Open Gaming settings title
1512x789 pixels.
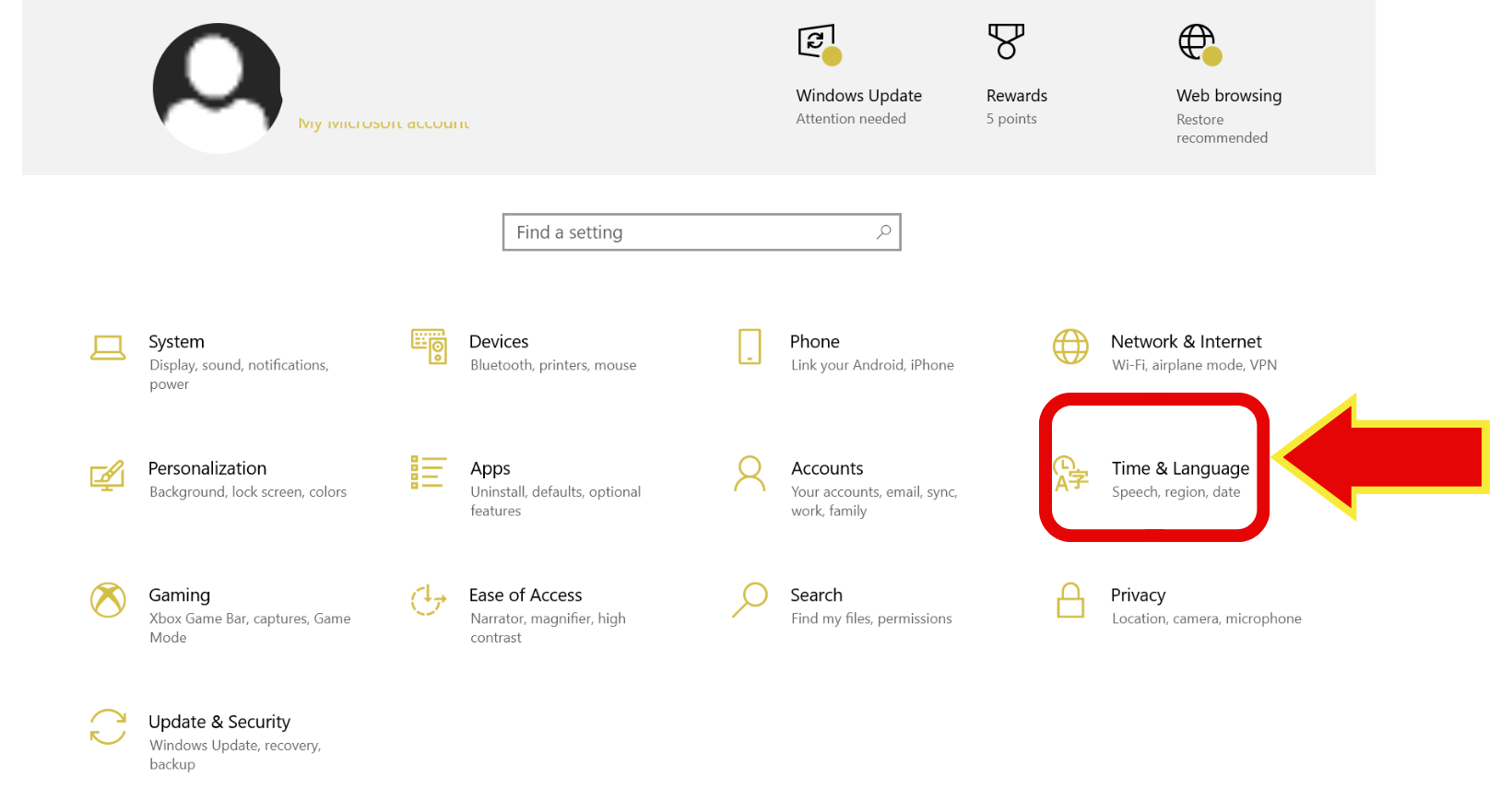180,595
